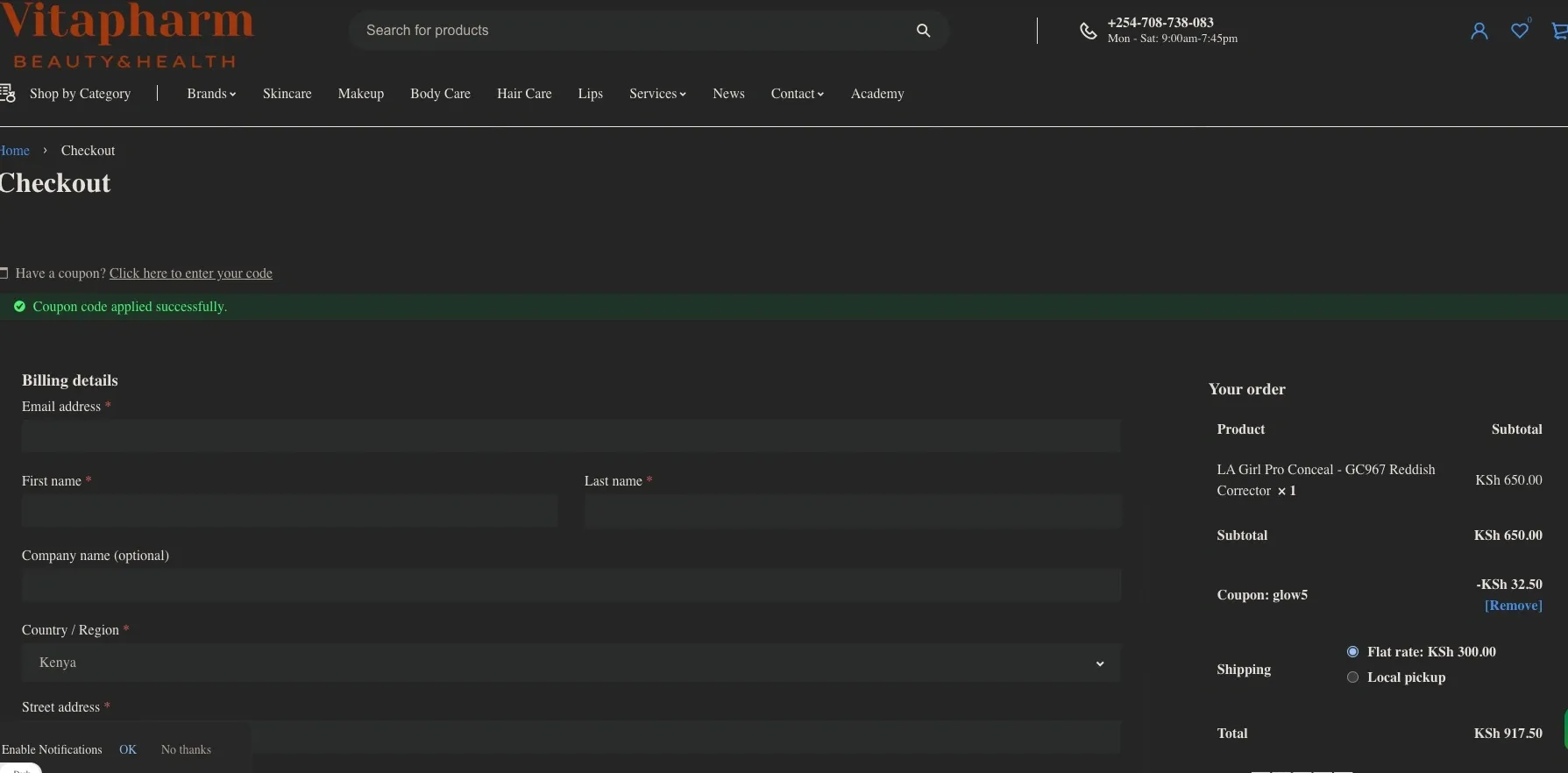Open Shop by Category menu icon

point(8,93)
